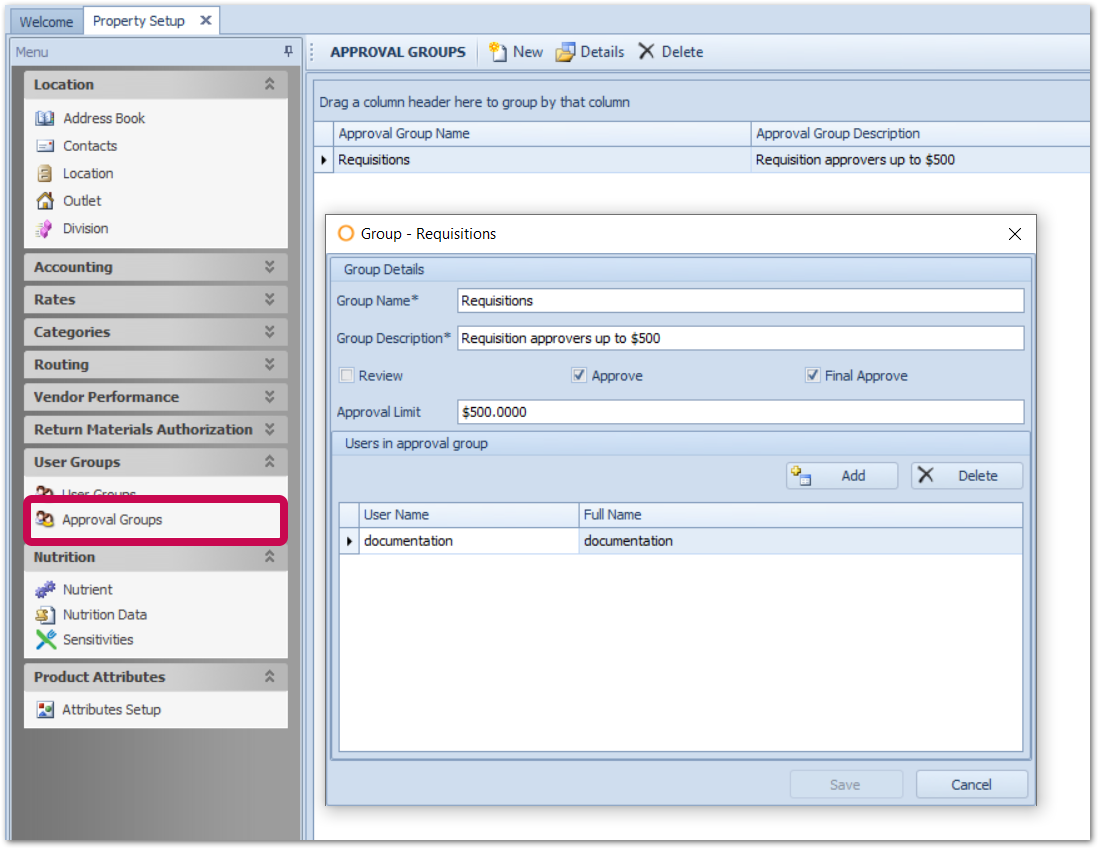Uncheck the Approve checkbox

(579, 376)
